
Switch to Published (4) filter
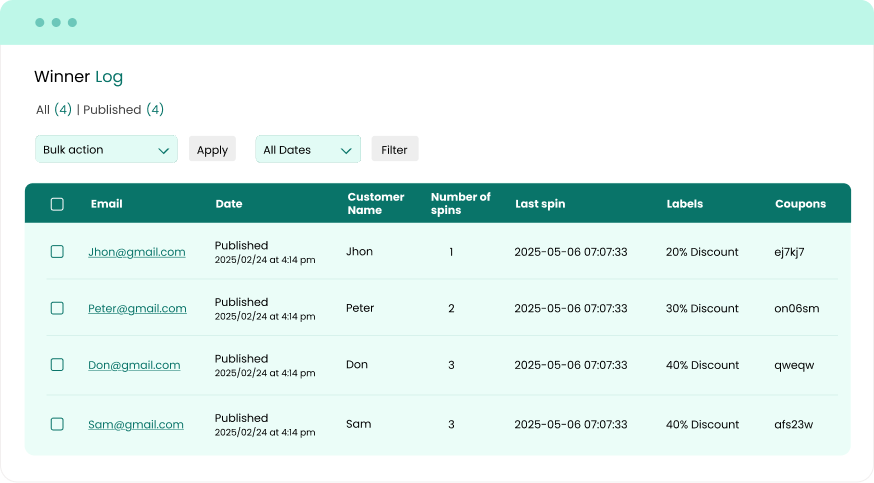(123, 109)
